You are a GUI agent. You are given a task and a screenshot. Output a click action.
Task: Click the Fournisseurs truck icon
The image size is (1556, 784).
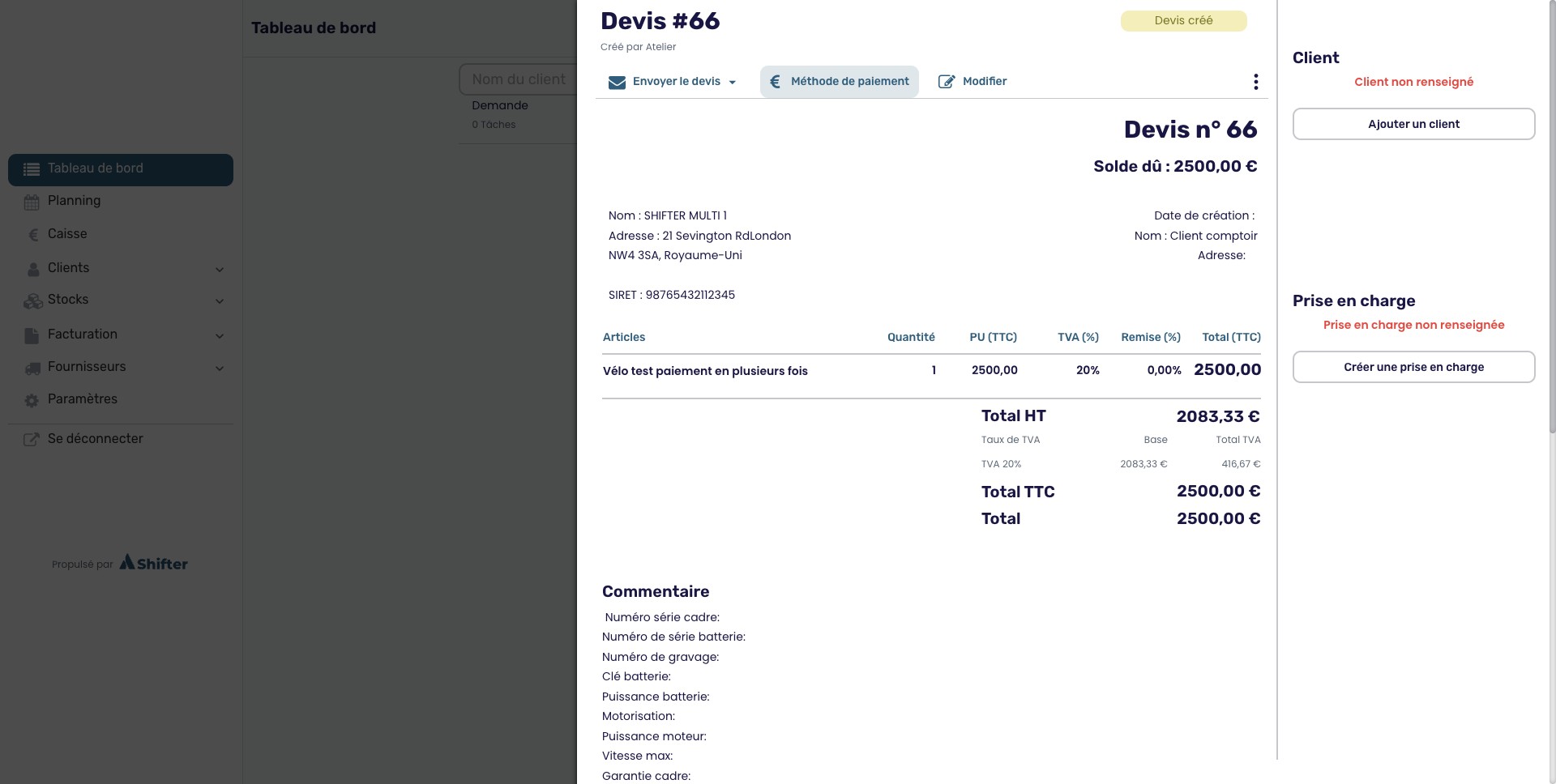[32, 368]
